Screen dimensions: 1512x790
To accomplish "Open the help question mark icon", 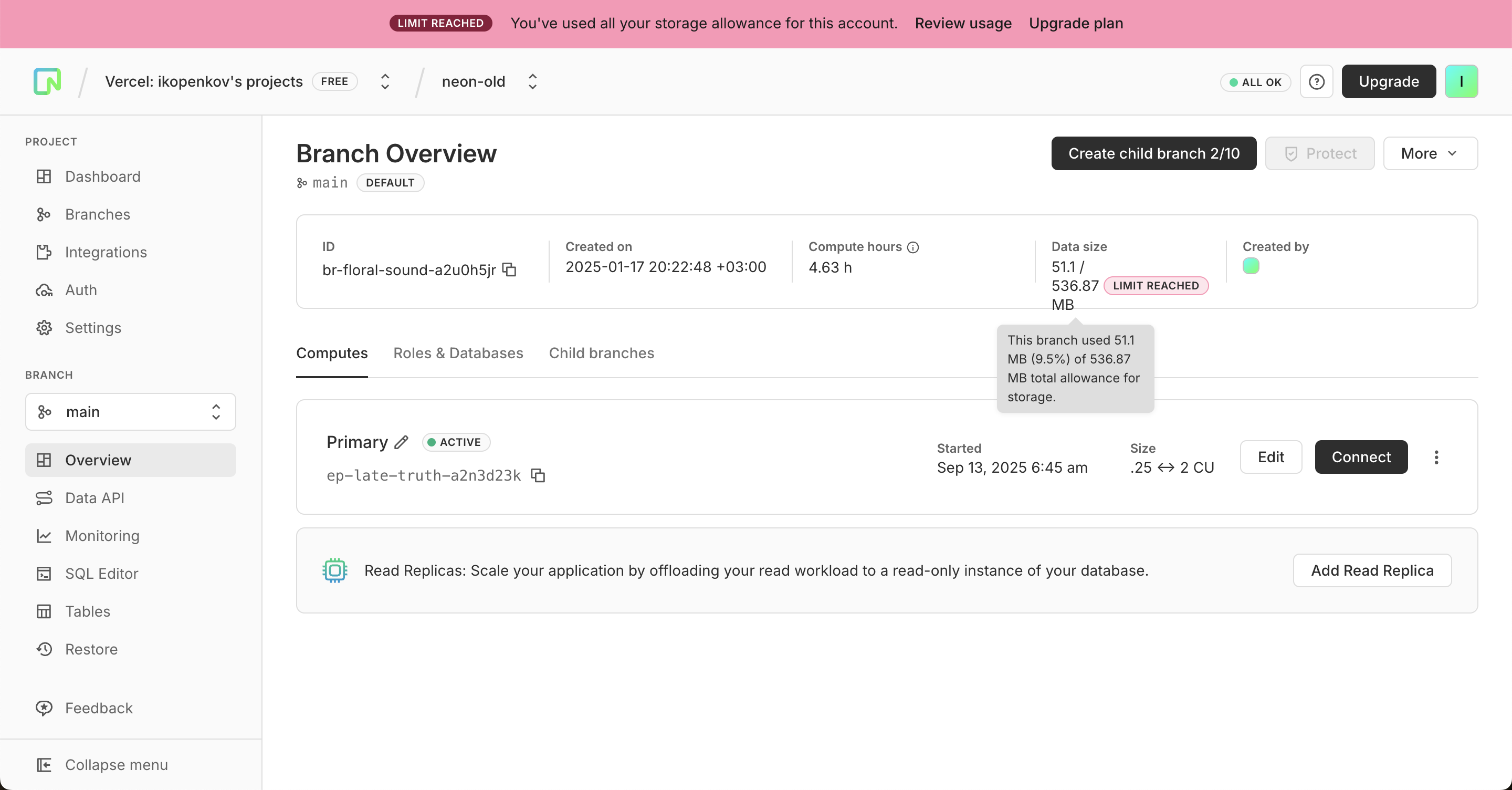I will coord(1316,81).
